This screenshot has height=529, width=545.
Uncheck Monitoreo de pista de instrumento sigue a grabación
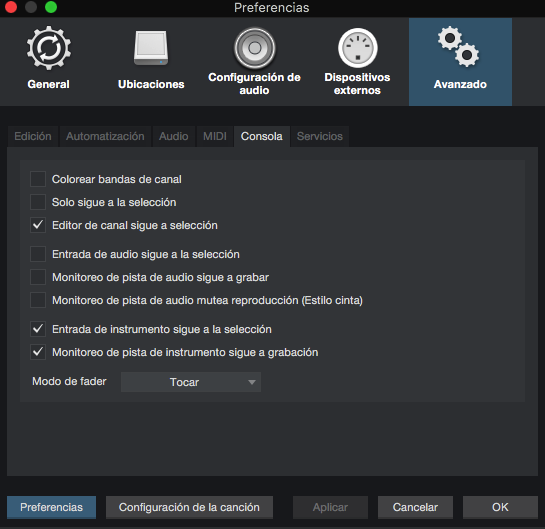click(38, 352)
